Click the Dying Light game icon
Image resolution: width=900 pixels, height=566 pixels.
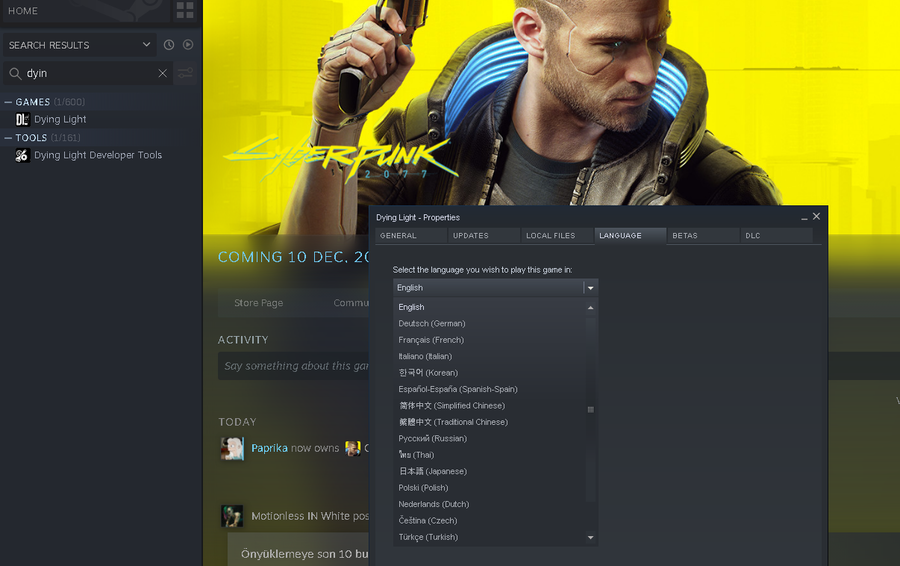click(22, 119)
